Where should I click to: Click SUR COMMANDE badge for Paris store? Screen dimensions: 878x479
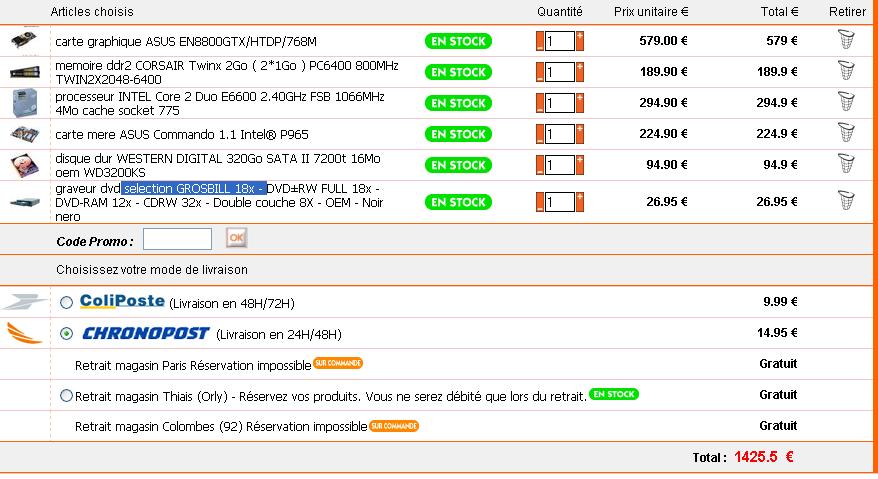click(x=338, y=363)
